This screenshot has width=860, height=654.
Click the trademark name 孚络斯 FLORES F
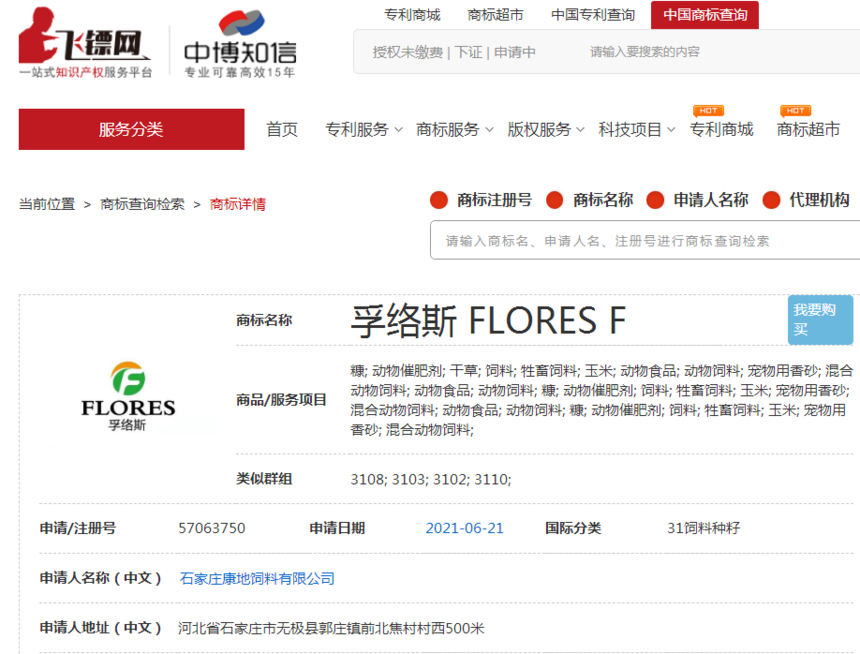point(488,321)
